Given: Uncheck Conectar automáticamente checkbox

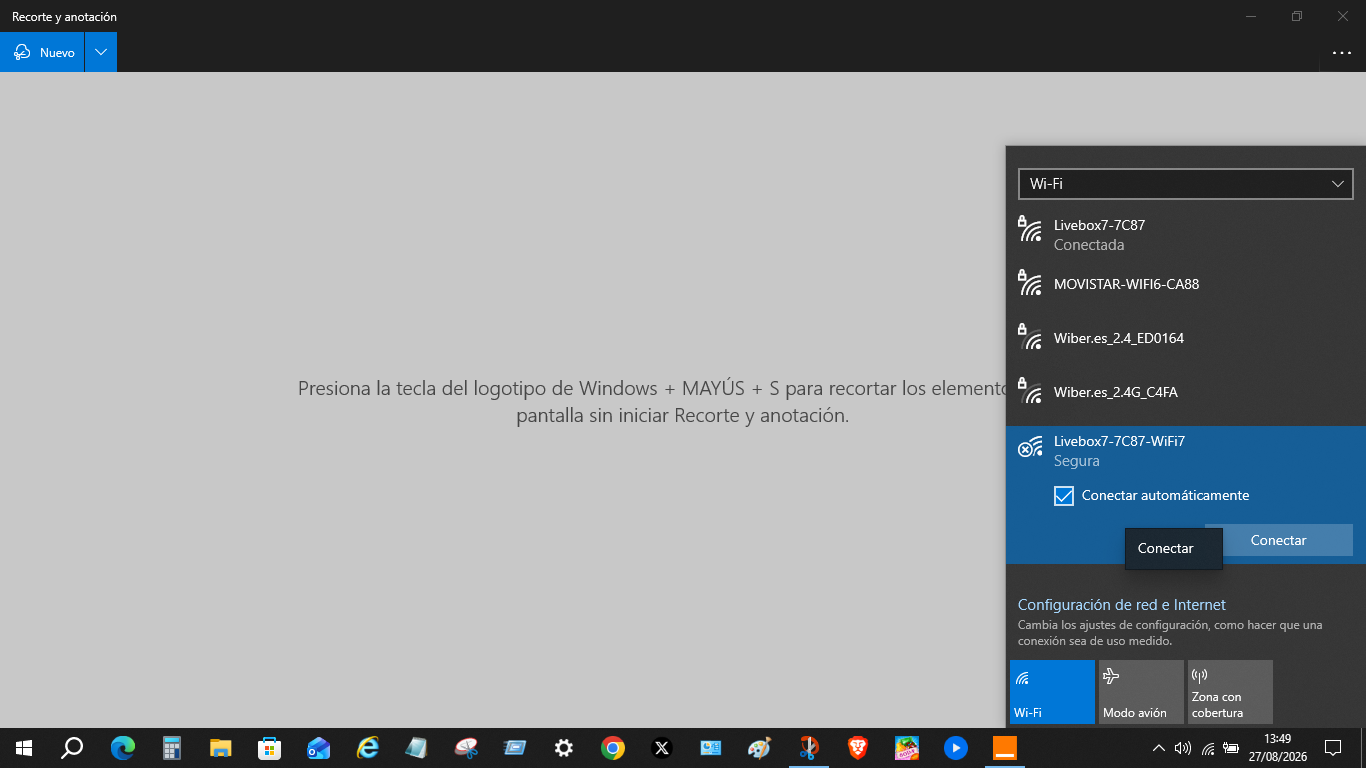Looking at the screenshot, I should coord(1064,495).
